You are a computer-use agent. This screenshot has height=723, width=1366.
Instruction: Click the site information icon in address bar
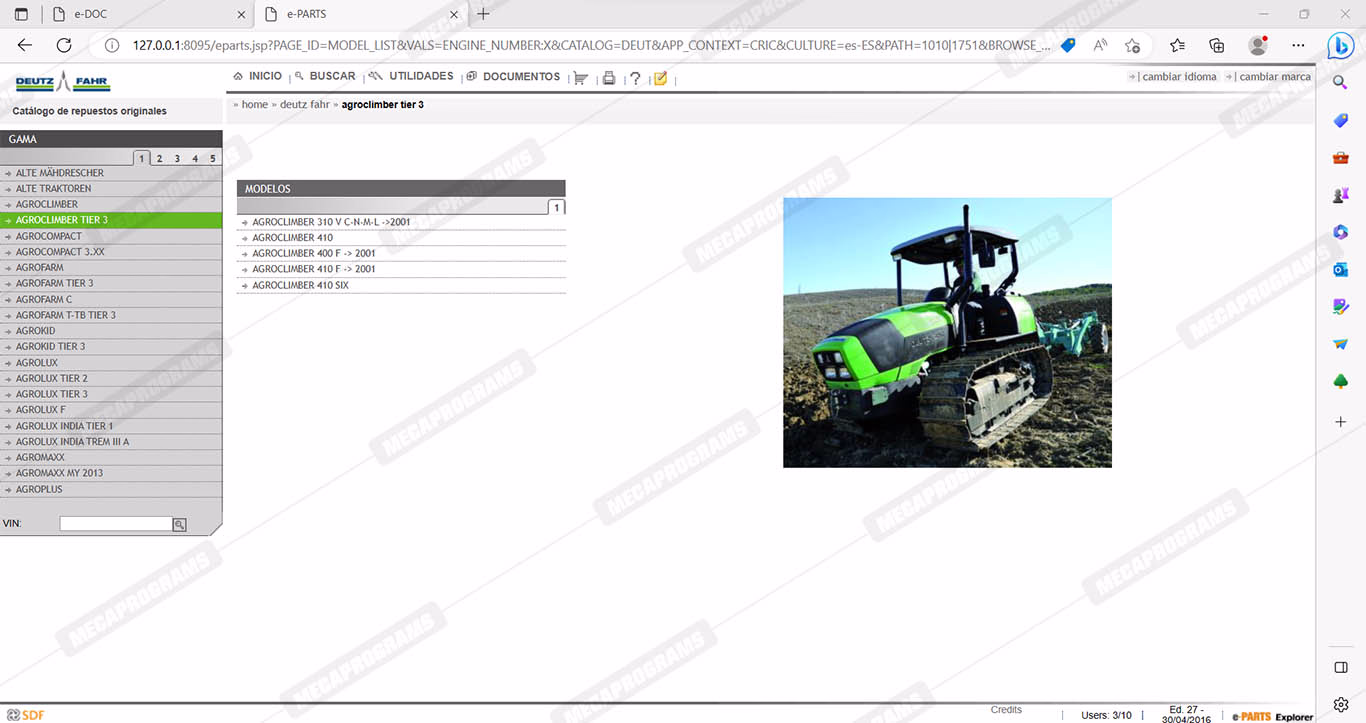coord(112,45)
